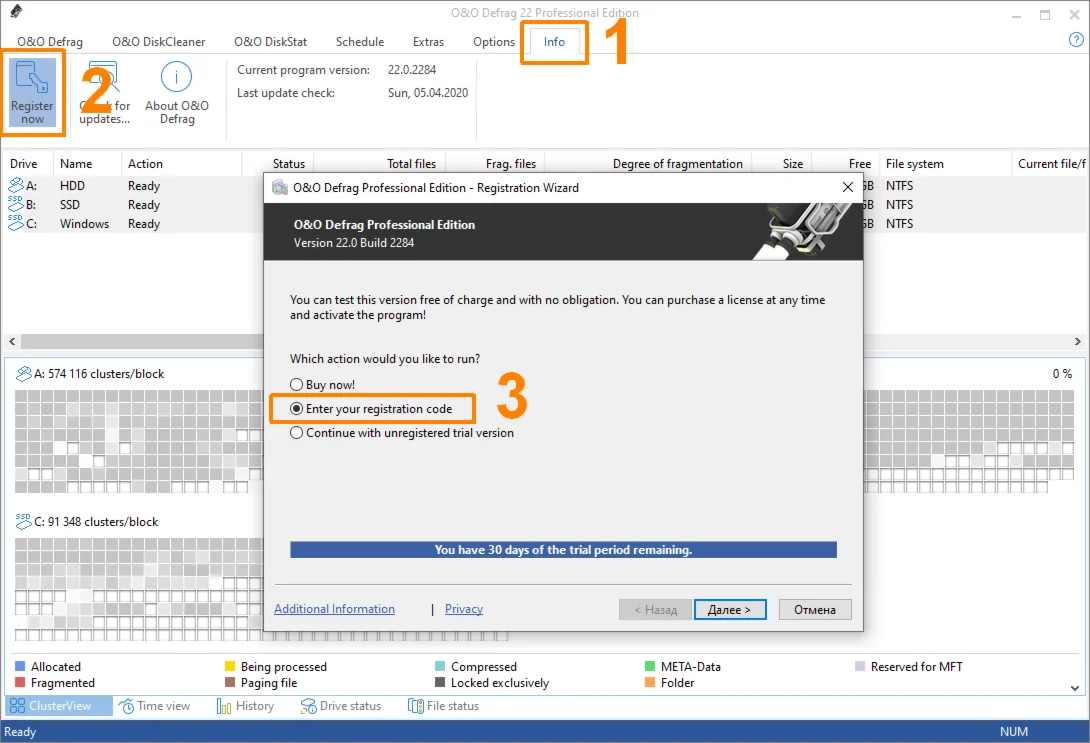This screenshot has height=743, width=1090.
Task: Switch to O&O DiskStat tab
Action: 270,42
